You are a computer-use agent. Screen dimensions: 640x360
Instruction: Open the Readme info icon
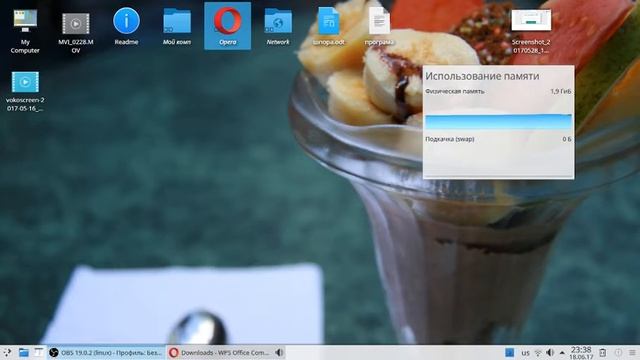tap(126, 26)
